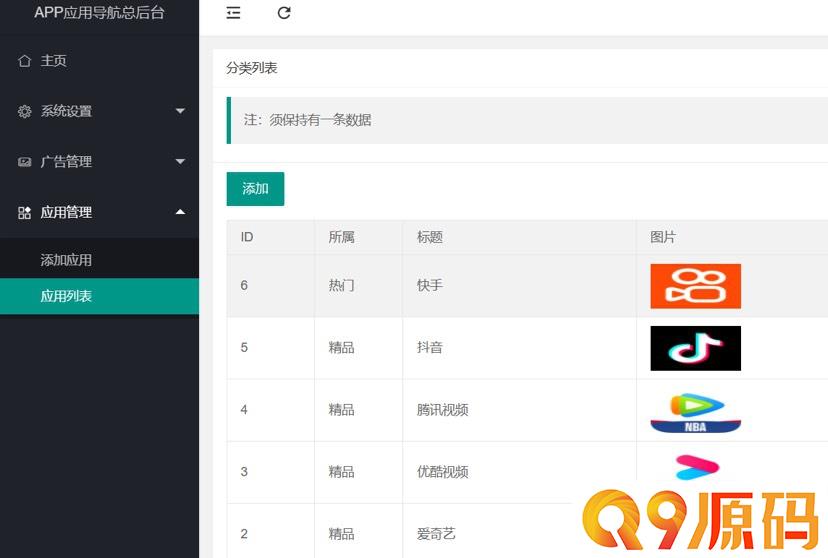
Task: Click the 抖音 app thumbnail
Action: coord(695,348)
